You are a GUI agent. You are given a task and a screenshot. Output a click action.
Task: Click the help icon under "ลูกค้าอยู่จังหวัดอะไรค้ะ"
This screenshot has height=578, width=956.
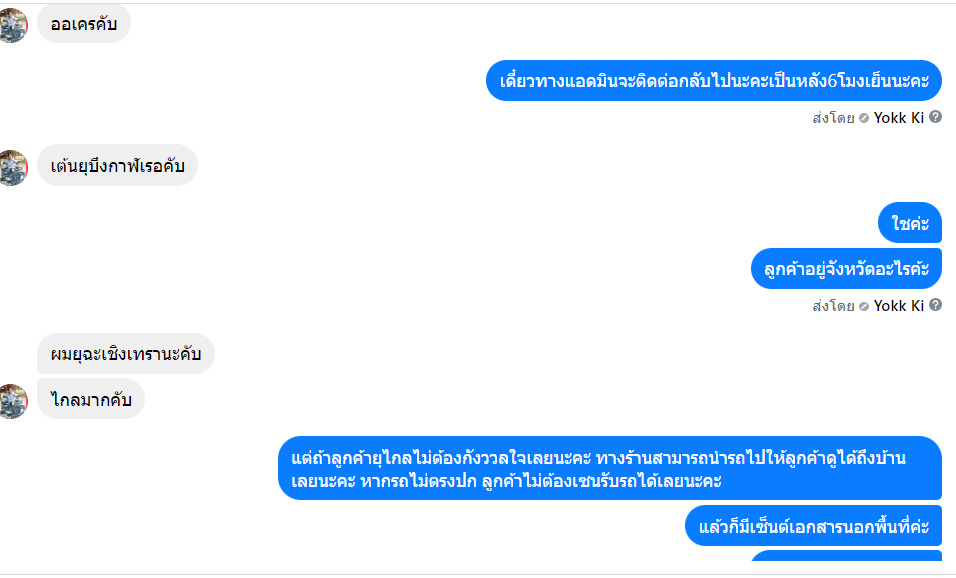click(x=935, y=305)
